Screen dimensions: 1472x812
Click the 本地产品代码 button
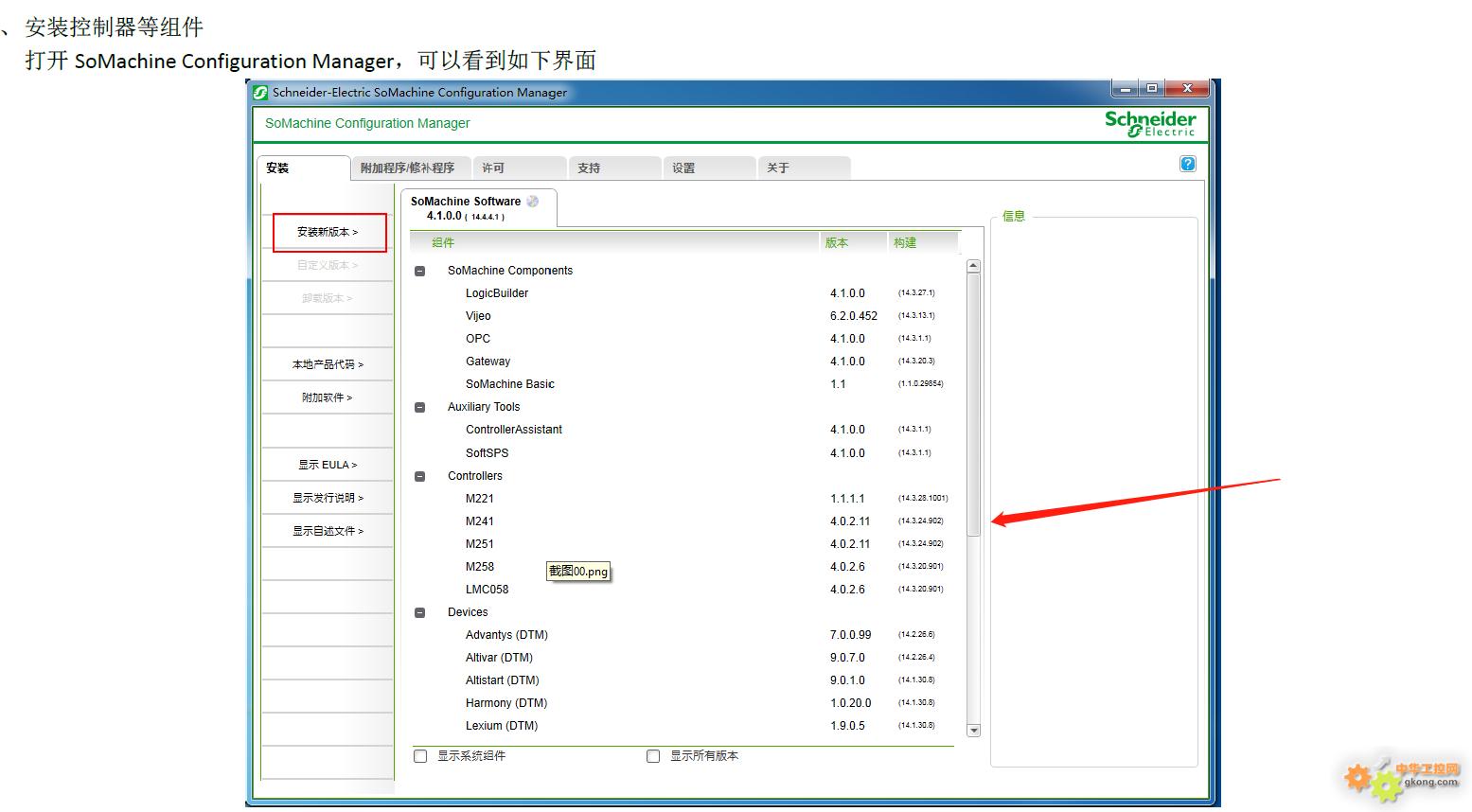click(x=328, y=364)
